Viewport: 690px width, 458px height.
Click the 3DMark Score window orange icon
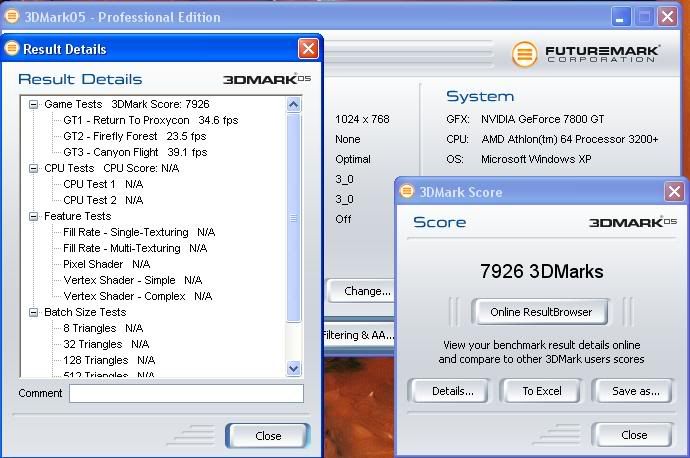(407, 191)
